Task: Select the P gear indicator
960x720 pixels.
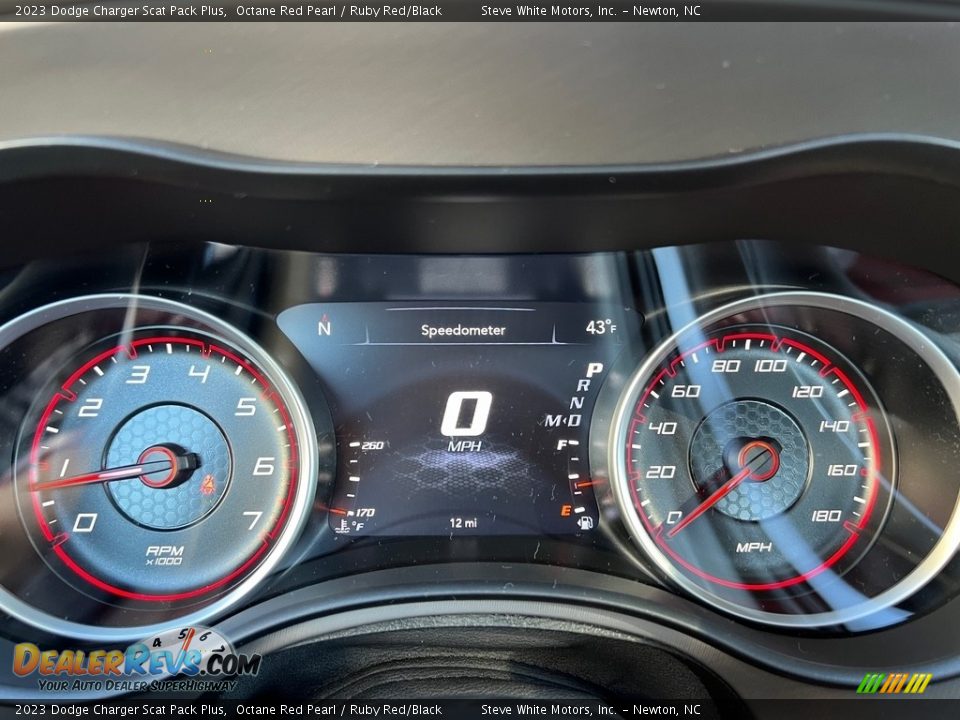Action: [594, 370]
